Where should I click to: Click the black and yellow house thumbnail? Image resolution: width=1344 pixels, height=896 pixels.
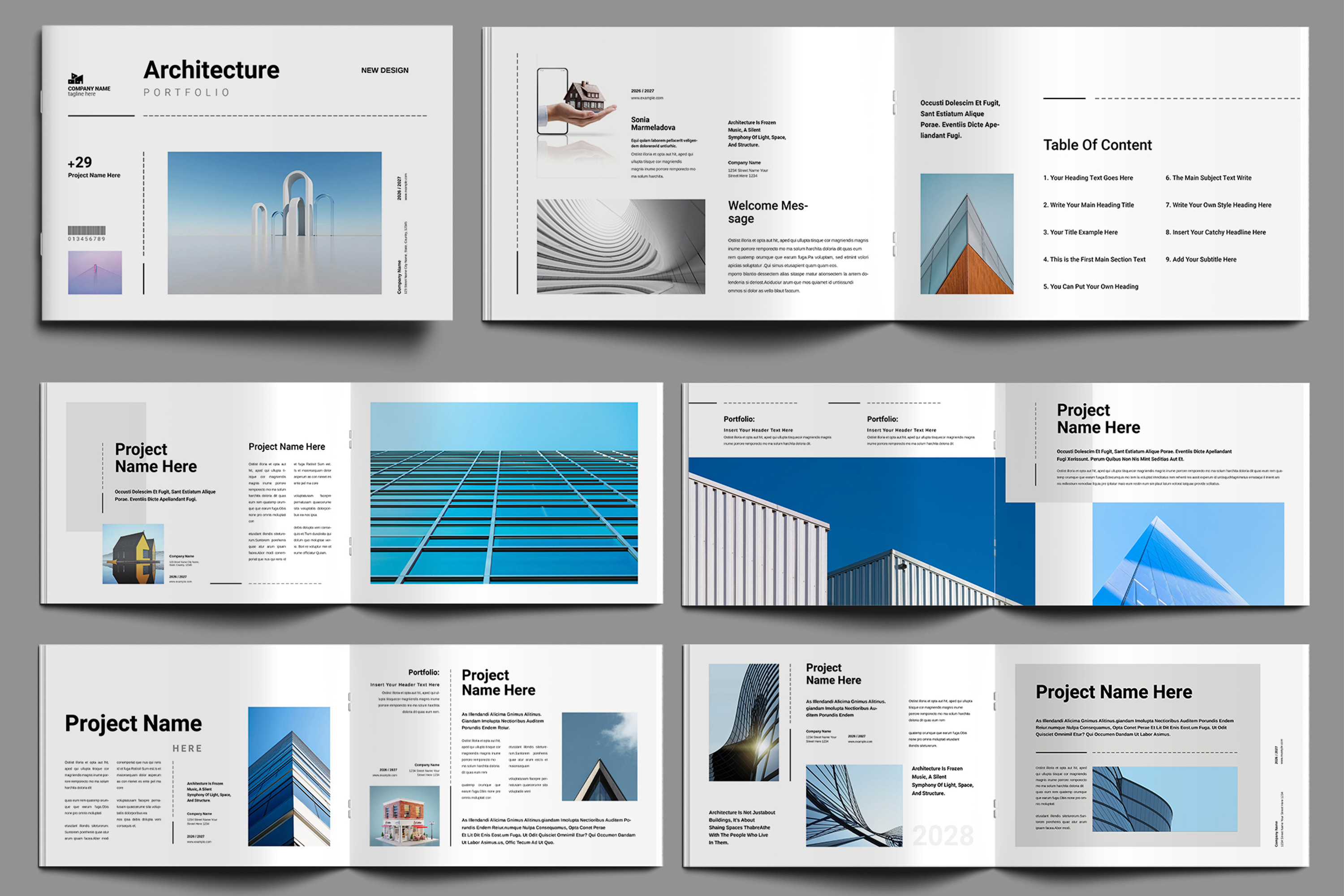133,554
